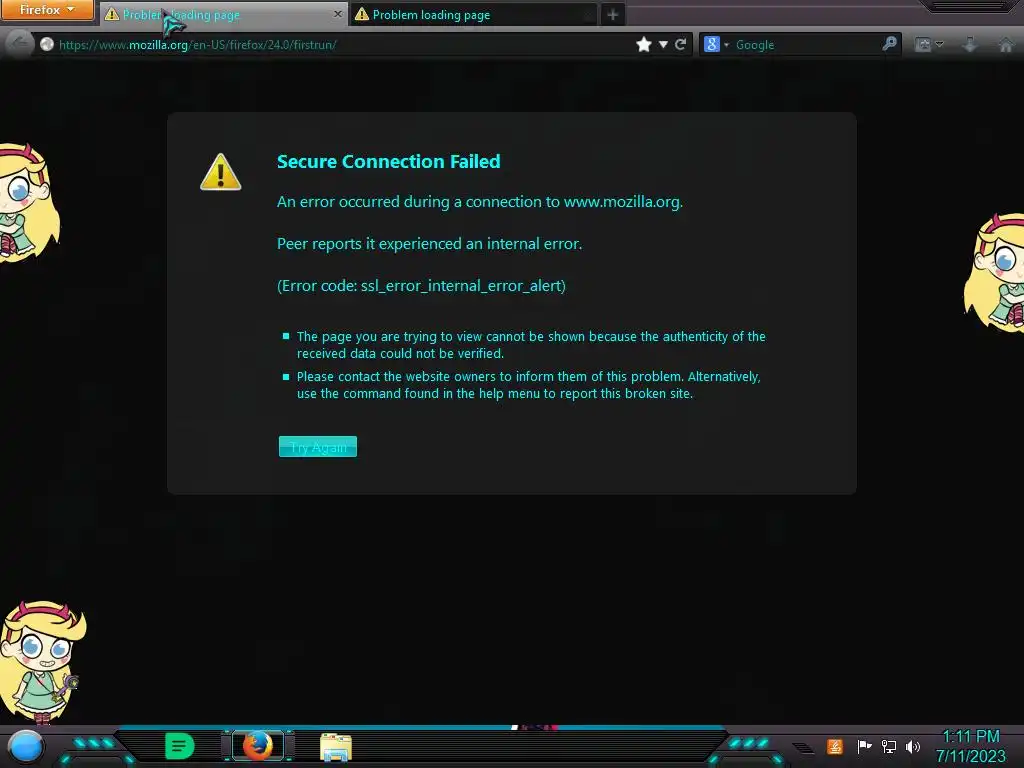Click the Secure Connection Failed heading
1024x768 pixels.
pyautogui.click(x=389, y=161)
